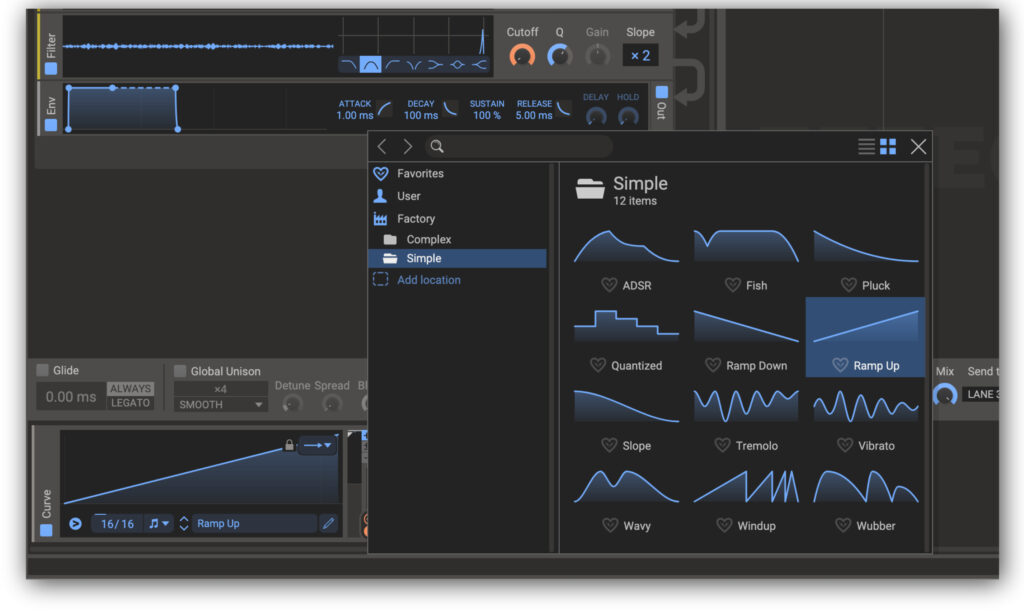
Task: Select the high-shelf filter type icon
Action: click(x=479, y=65)
